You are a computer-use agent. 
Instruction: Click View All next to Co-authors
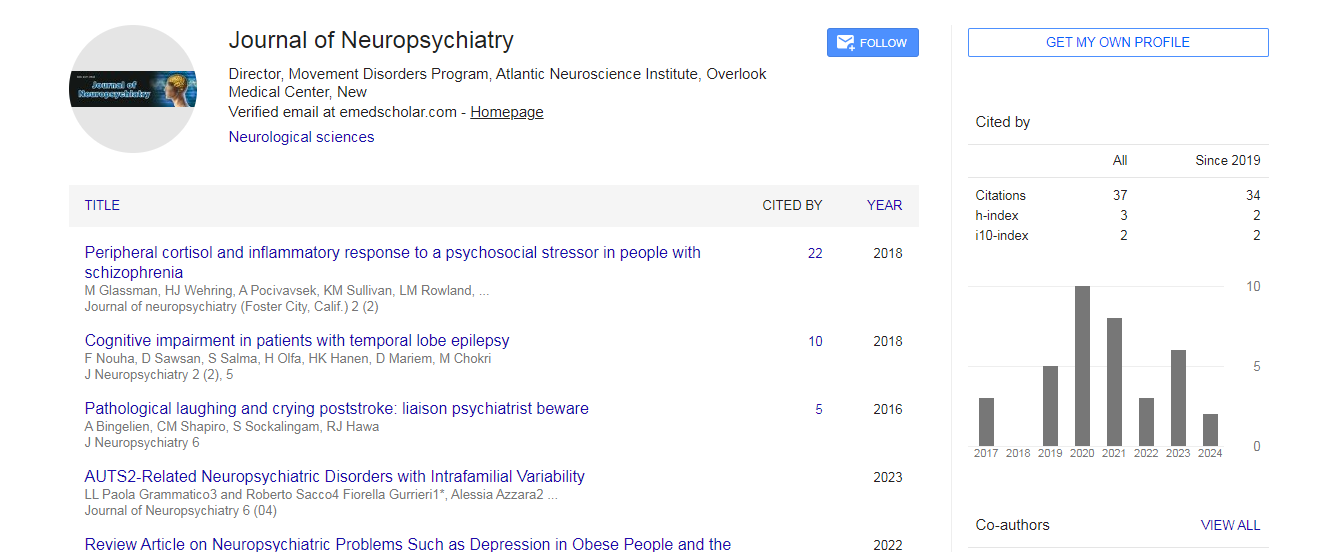coord(1230,525)
